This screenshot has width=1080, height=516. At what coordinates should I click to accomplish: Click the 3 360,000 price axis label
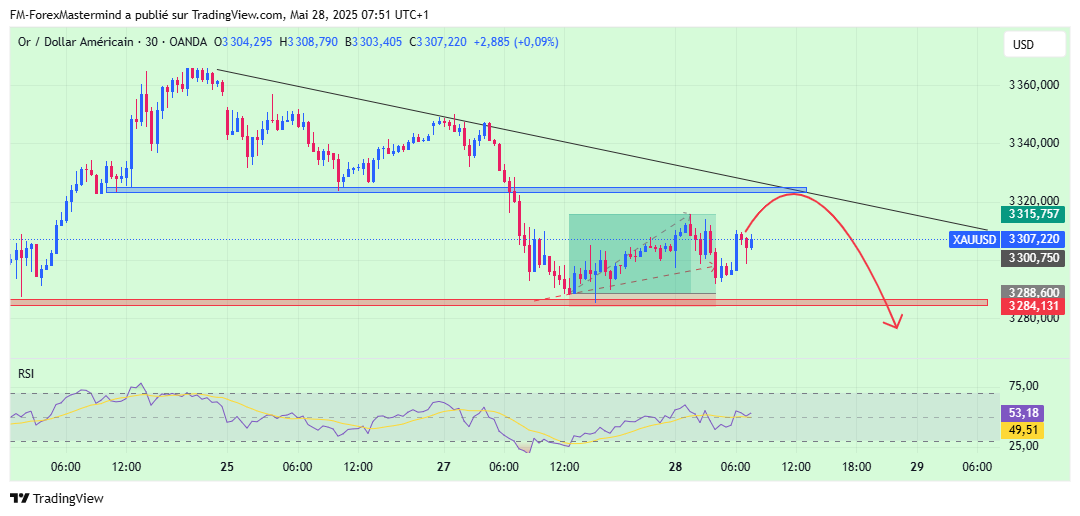click(x=1033, y=85)
